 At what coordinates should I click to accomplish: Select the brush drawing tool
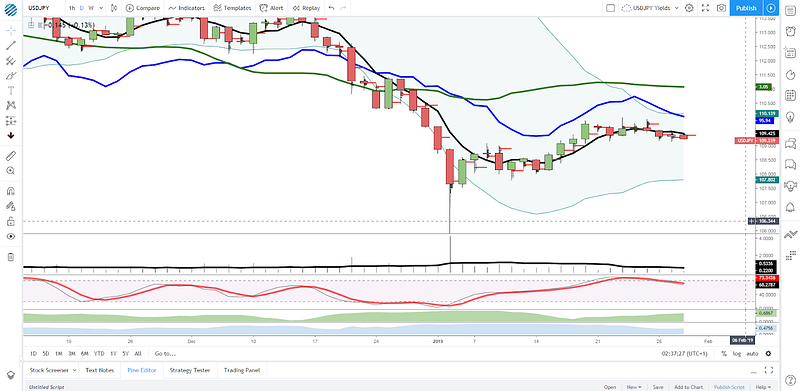point(11,76)
